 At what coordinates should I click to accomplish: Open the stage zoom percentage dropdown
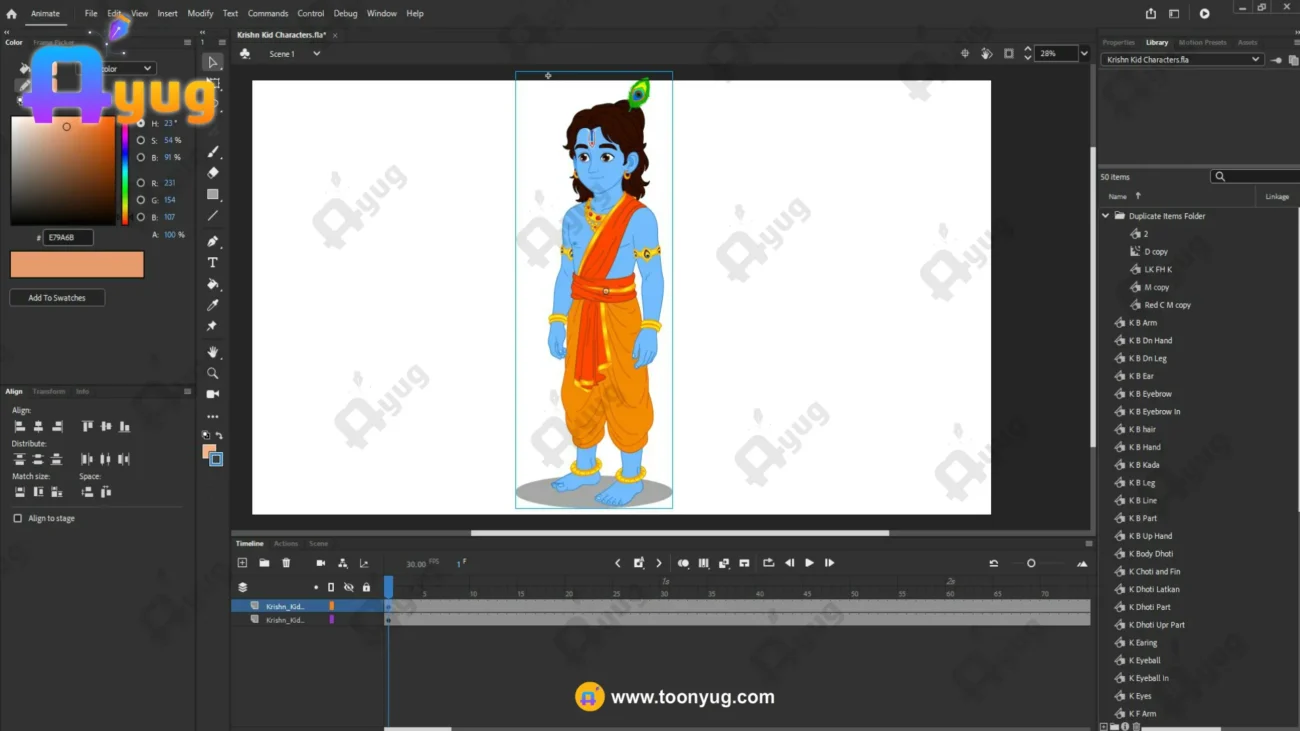pos(1084,54)
